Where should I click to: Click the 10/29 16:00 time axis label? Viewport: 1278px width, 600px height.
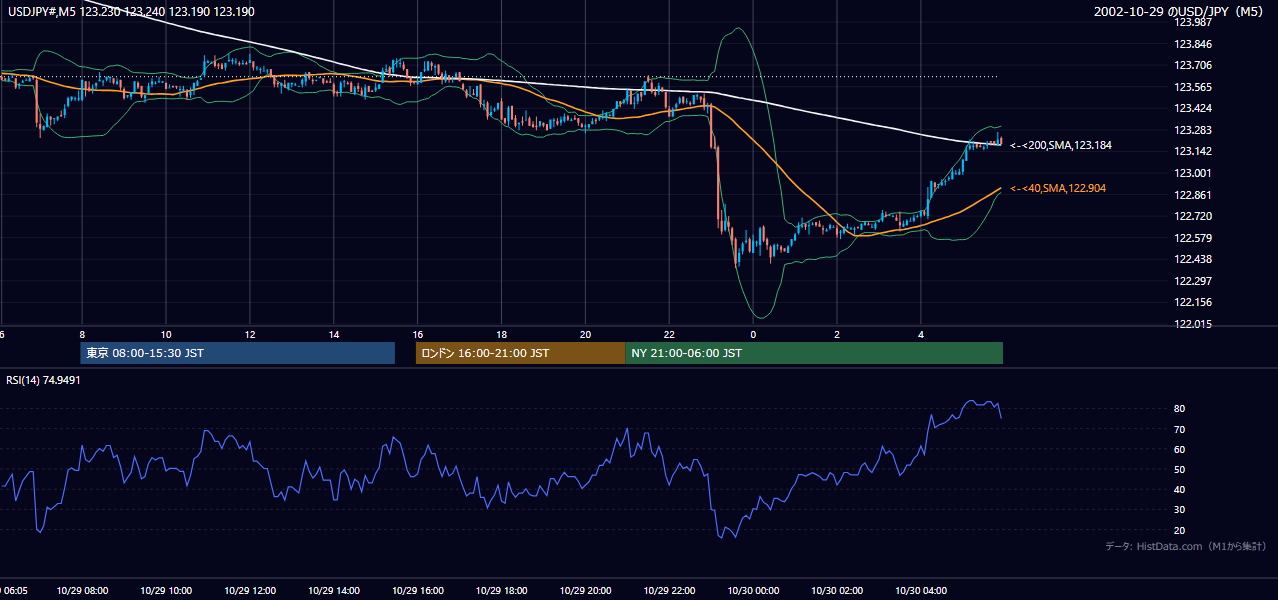click(x=418, y=591)
